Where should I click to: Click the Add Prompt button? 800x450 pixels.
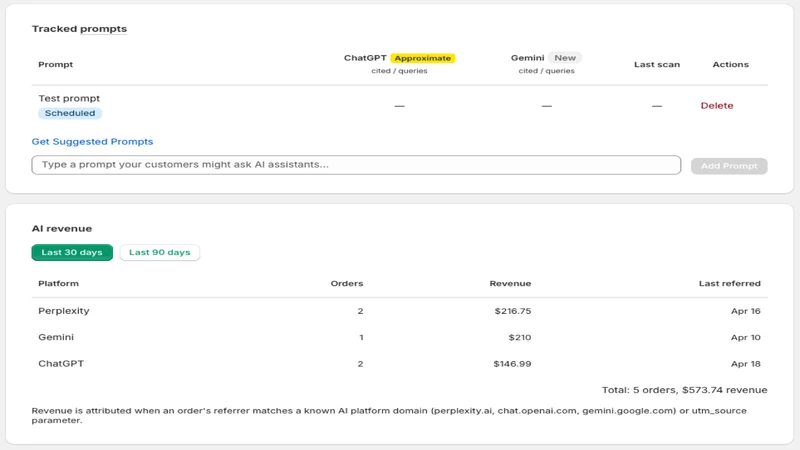point(729,166)
